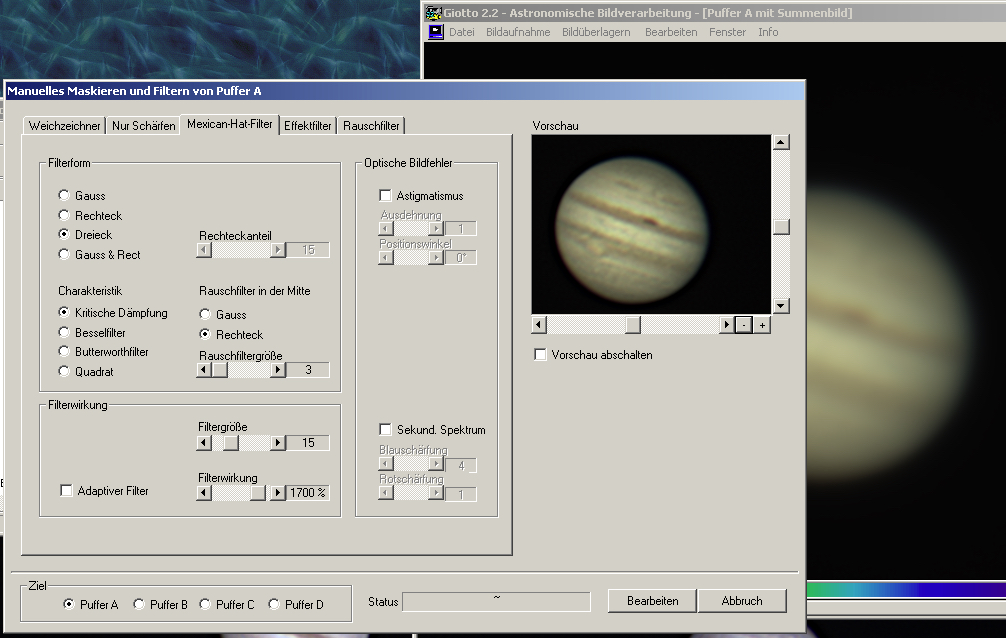The height and width of the screenshot is (638, 1006).
Task: Open Bildaufnahme menu in Giotto window
Action: click(518, 32)
